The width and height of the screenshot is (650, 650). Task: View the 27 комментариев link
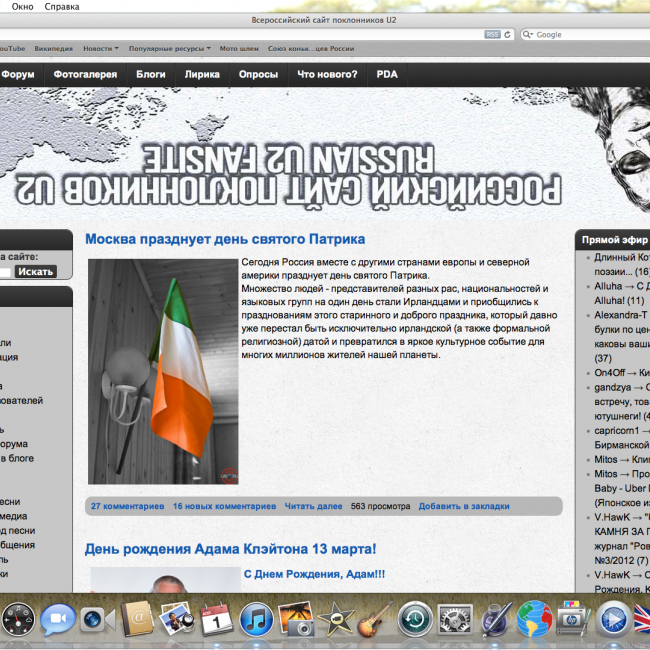(x=128, y=506)
